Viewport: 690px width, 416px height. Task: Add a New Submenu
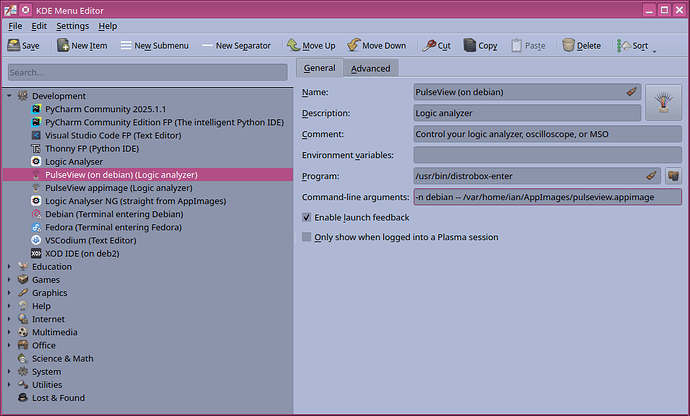click(x=154, y=45)
